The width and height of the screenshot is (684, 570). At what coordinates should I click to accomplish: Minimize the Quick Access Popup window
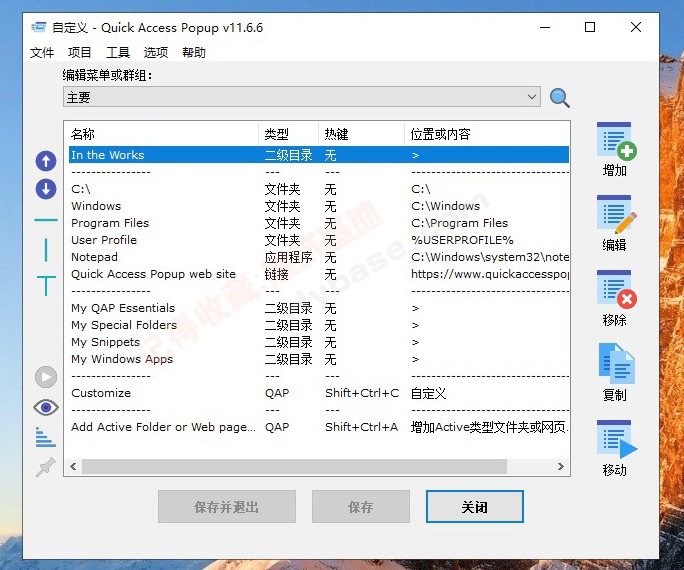point(545,27)
